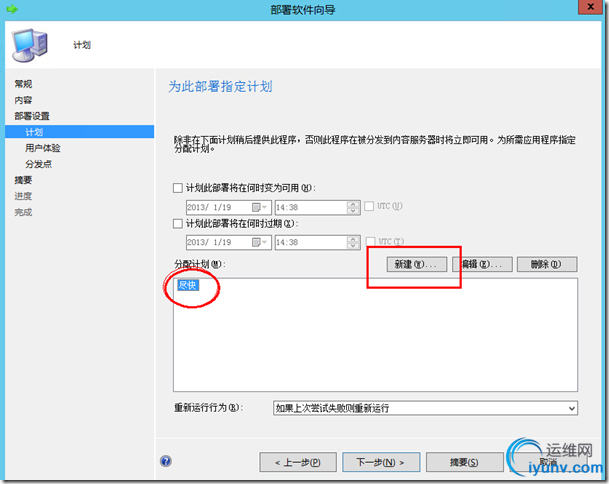Open calendar picker for availability date
The height and width of the screenshot is (484, 609).
pyautogui.click(x=259, y=207)
